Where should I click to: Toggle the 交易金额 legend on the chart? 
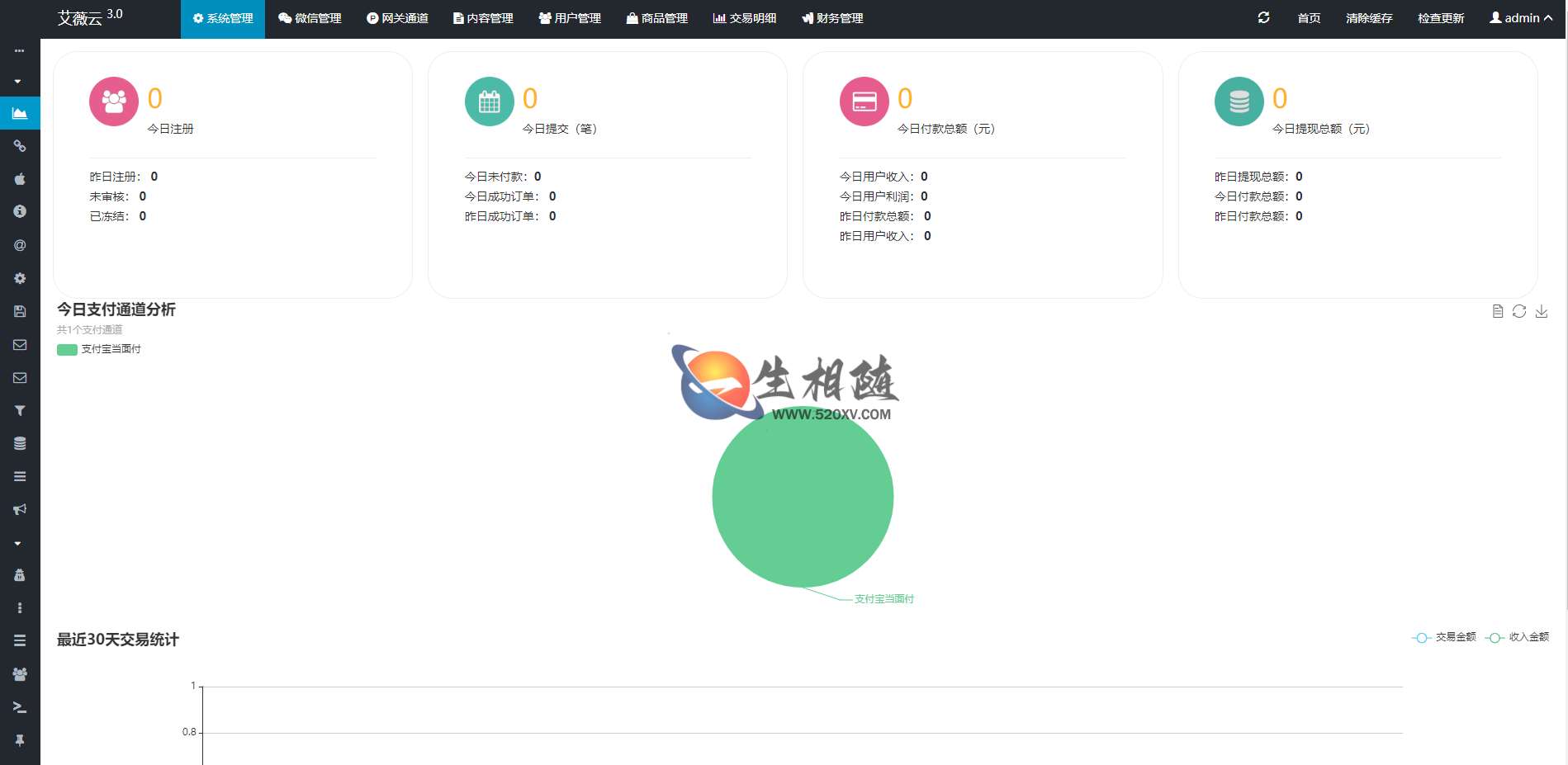tap(1443, 637)
